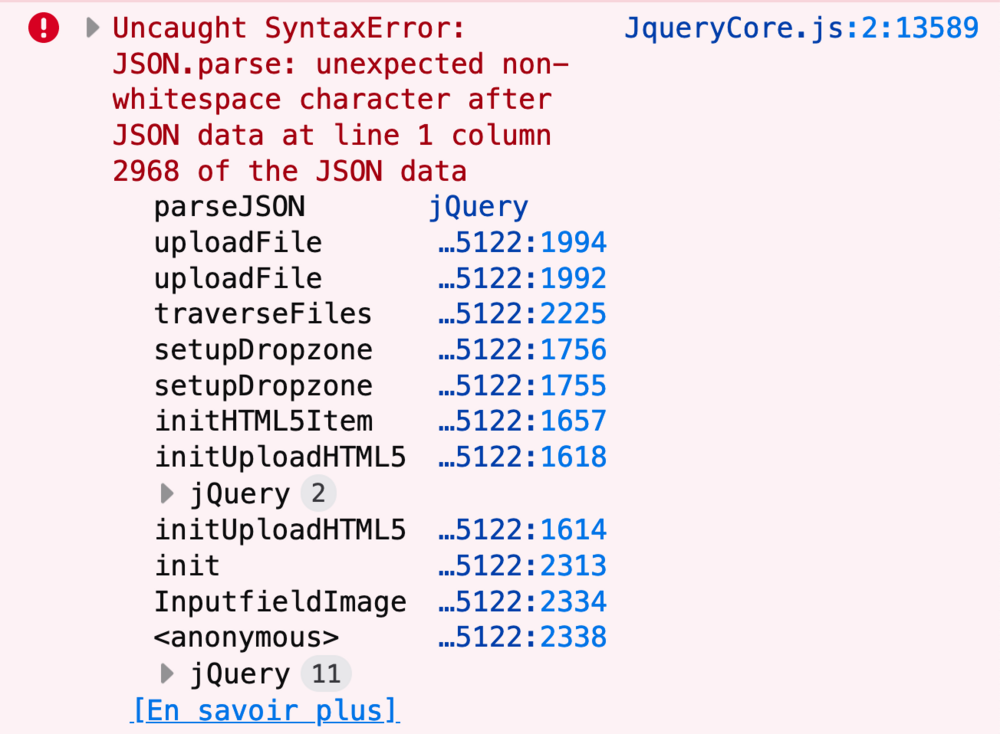Open InputfieldImage location 5122:2334

pos(523,602)
